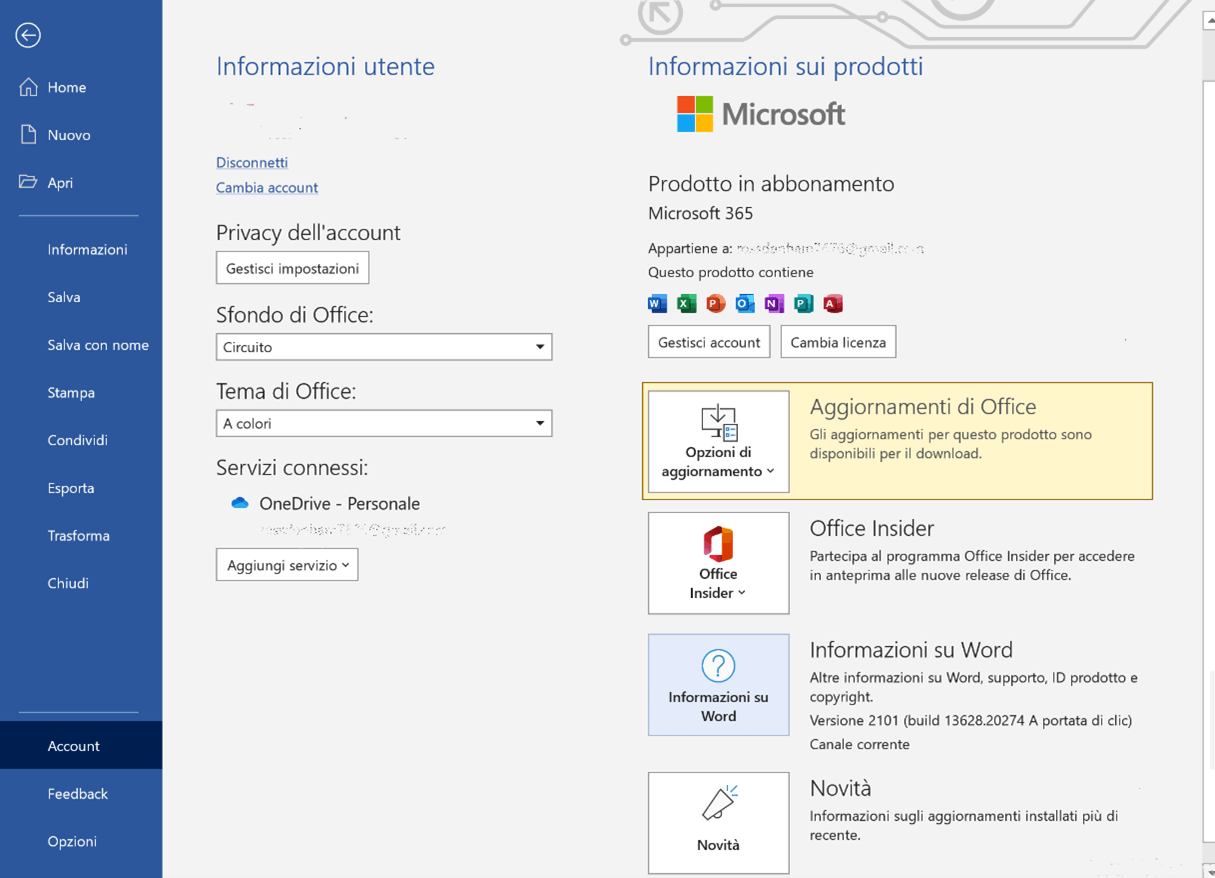The width and height of the screenshot is (1215, 878).
Task: Click the Apri folder icon
Action: coord(28,182)
